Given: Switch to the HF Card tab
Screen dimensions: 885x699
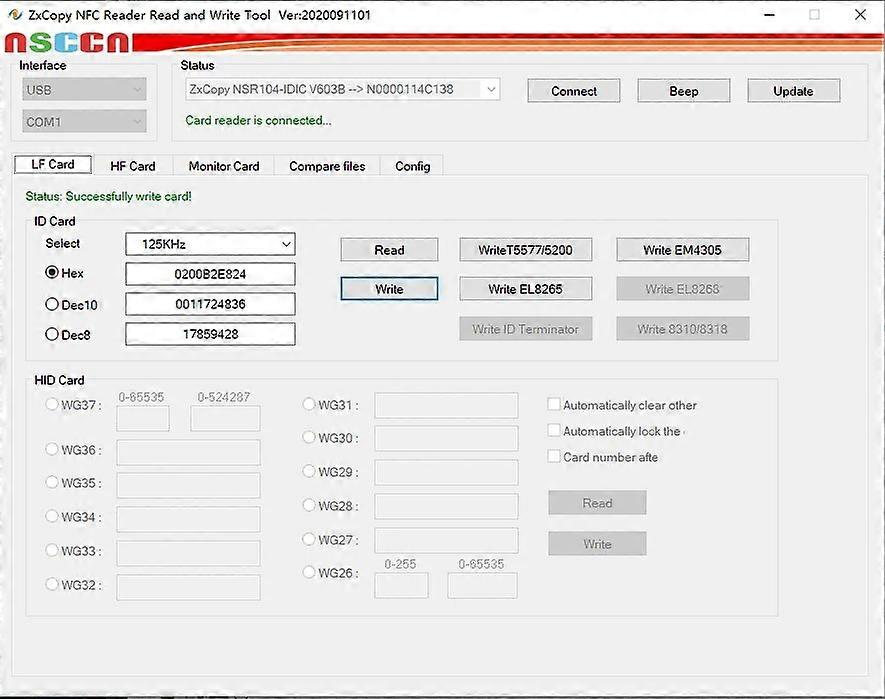Looking at the screenshot, I should (x=132, y=166).
